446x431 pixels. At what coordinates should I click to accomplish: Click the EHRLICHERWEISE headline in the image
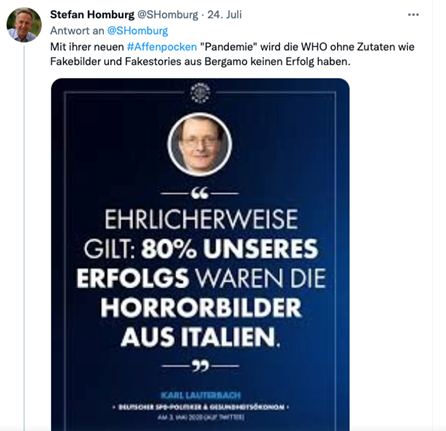pos(201,219)
